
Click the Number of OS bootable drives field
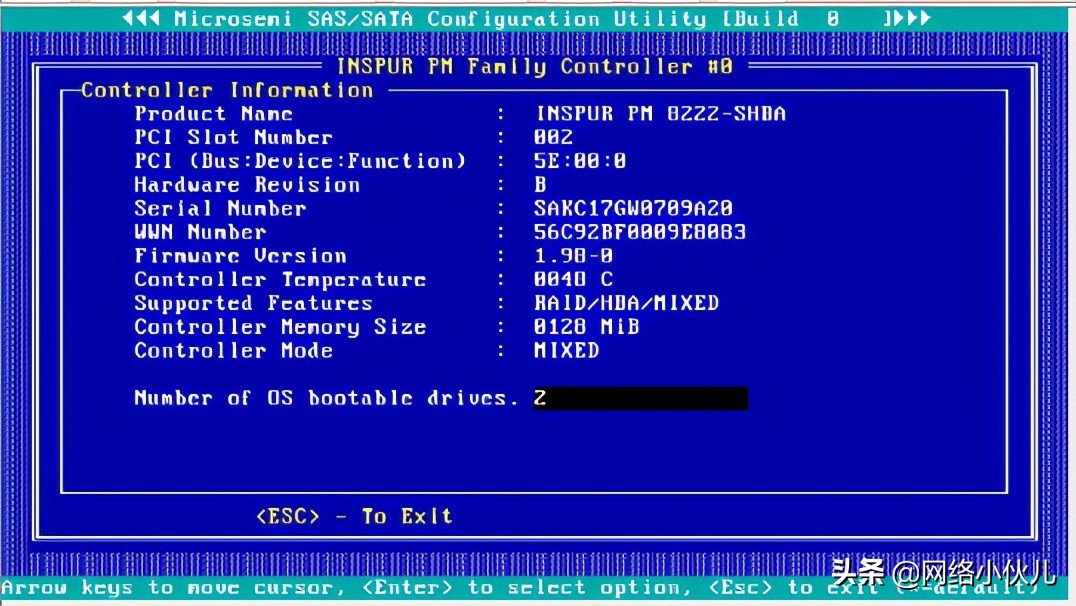tap(640, 398)
